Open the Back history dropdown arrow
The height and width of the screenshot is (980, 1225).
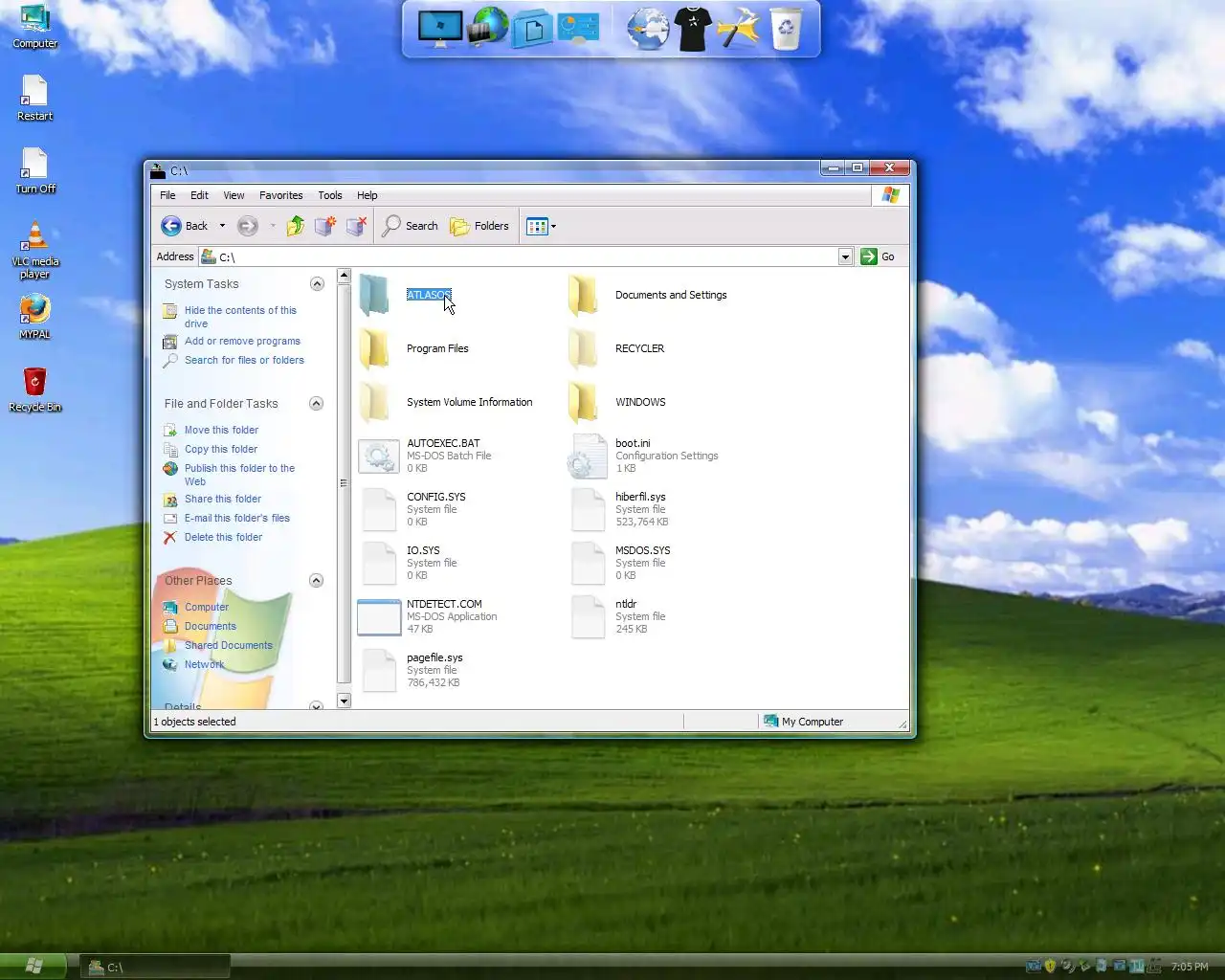coord(222,226)
